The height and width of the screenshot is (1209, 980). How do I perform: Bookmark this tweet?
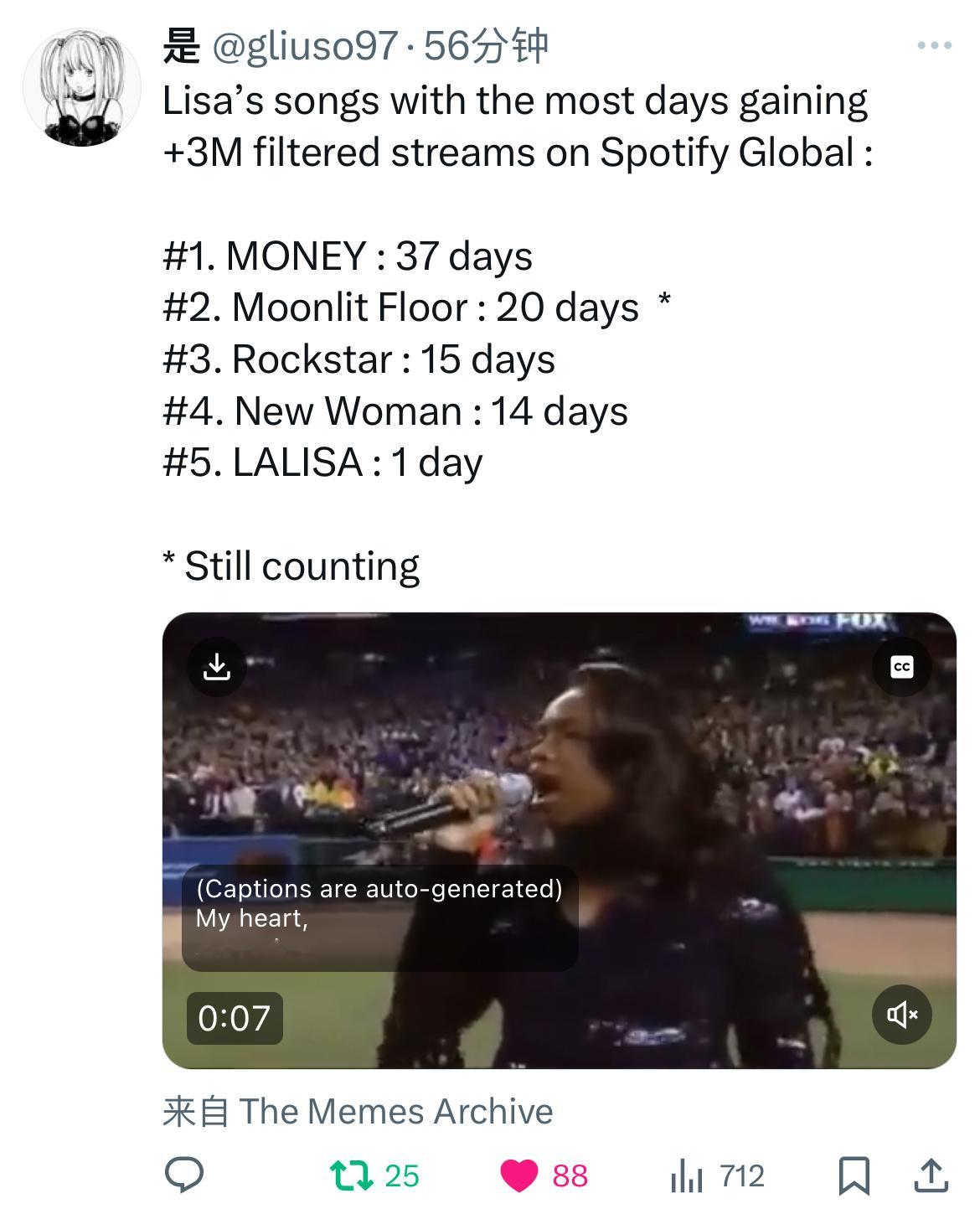(854, 1175)
